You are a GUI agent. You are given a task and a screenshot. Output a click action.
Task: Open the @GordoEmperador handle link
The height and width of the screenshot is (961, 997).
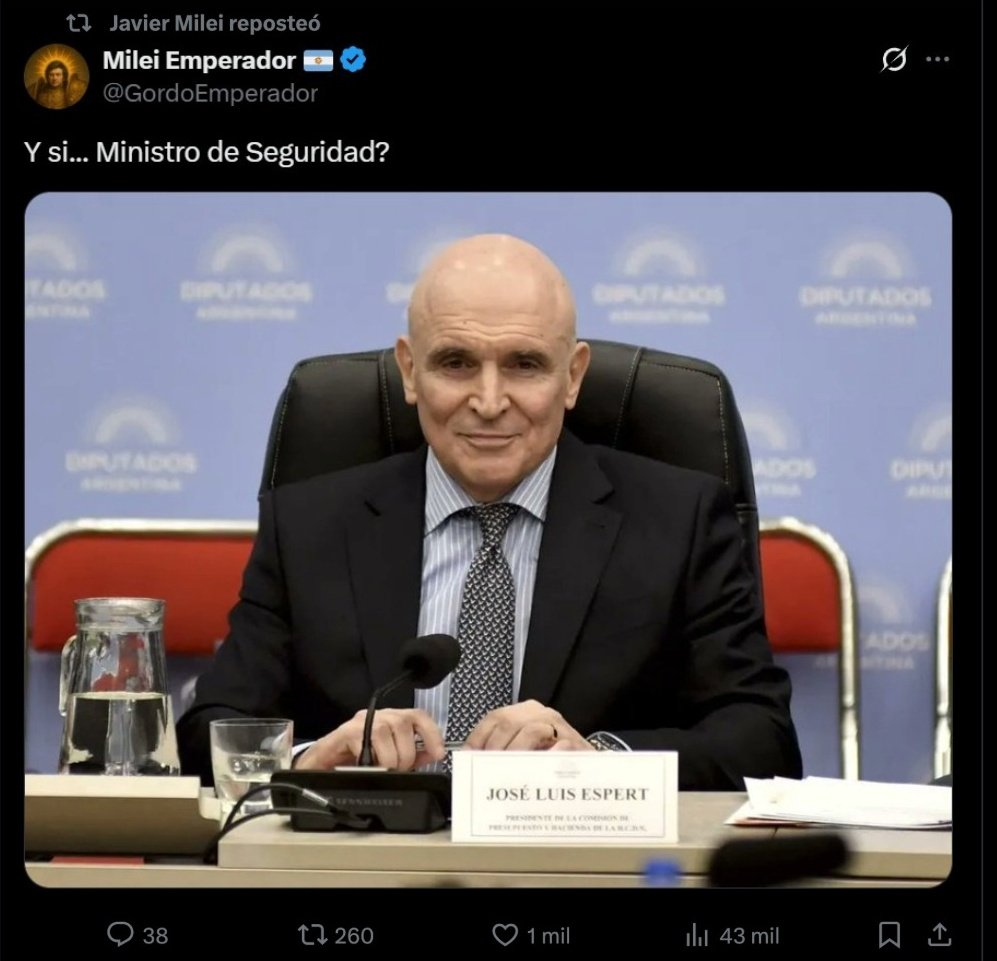(210, 93)
